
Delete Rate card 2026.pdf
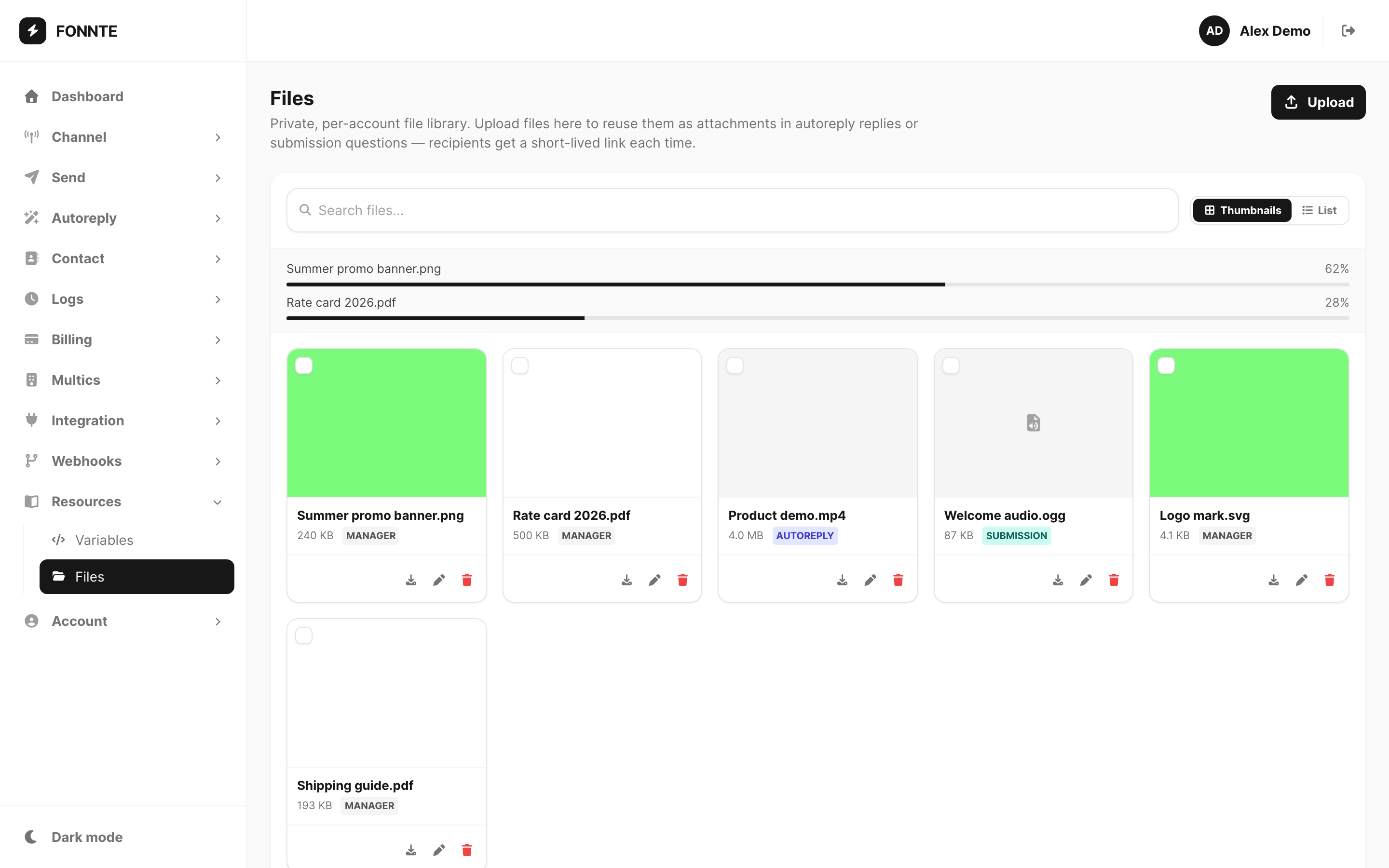[x=682, y=580]
